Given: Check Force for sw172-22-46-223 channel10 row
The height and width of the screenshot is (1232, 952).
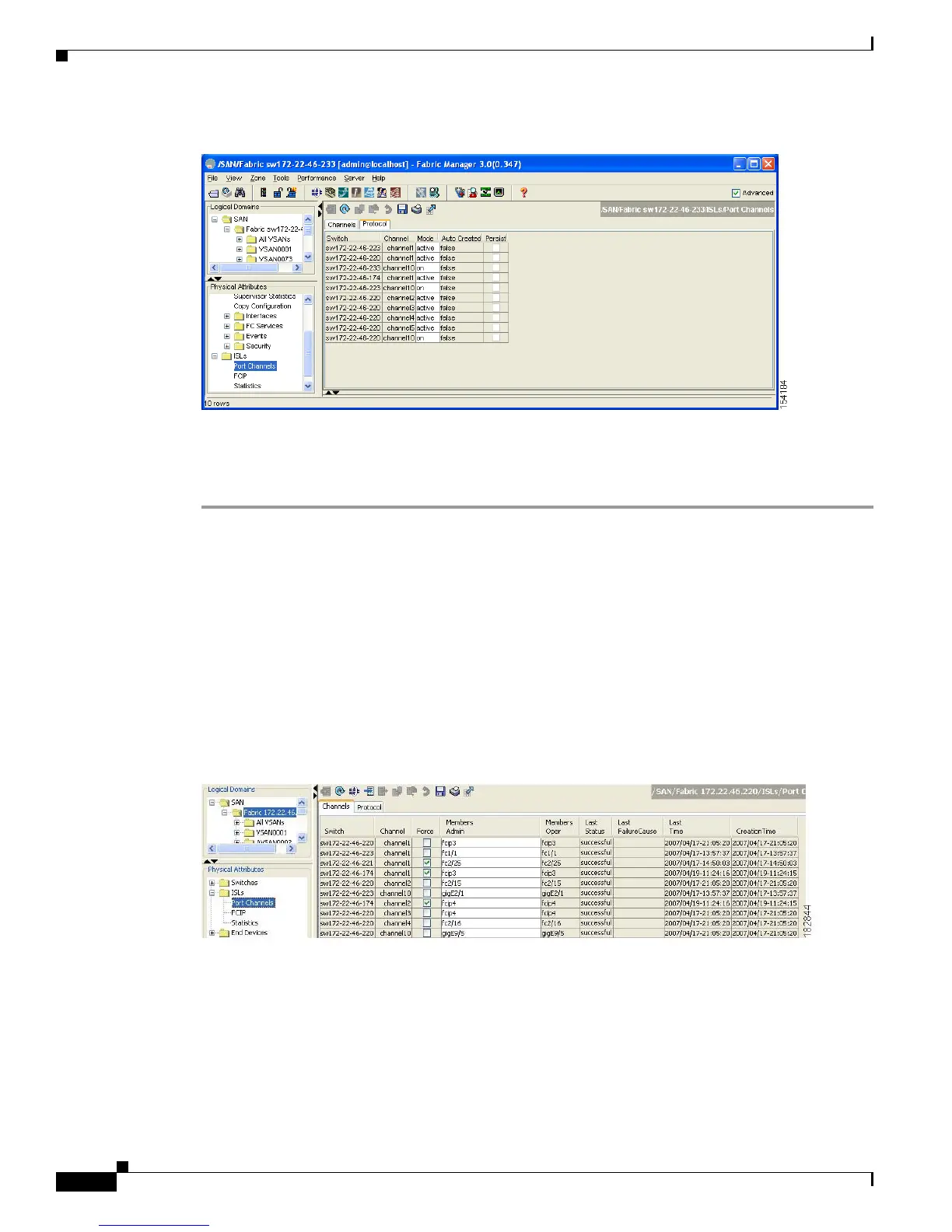Looking at the screenshot, I should point(426,893).
